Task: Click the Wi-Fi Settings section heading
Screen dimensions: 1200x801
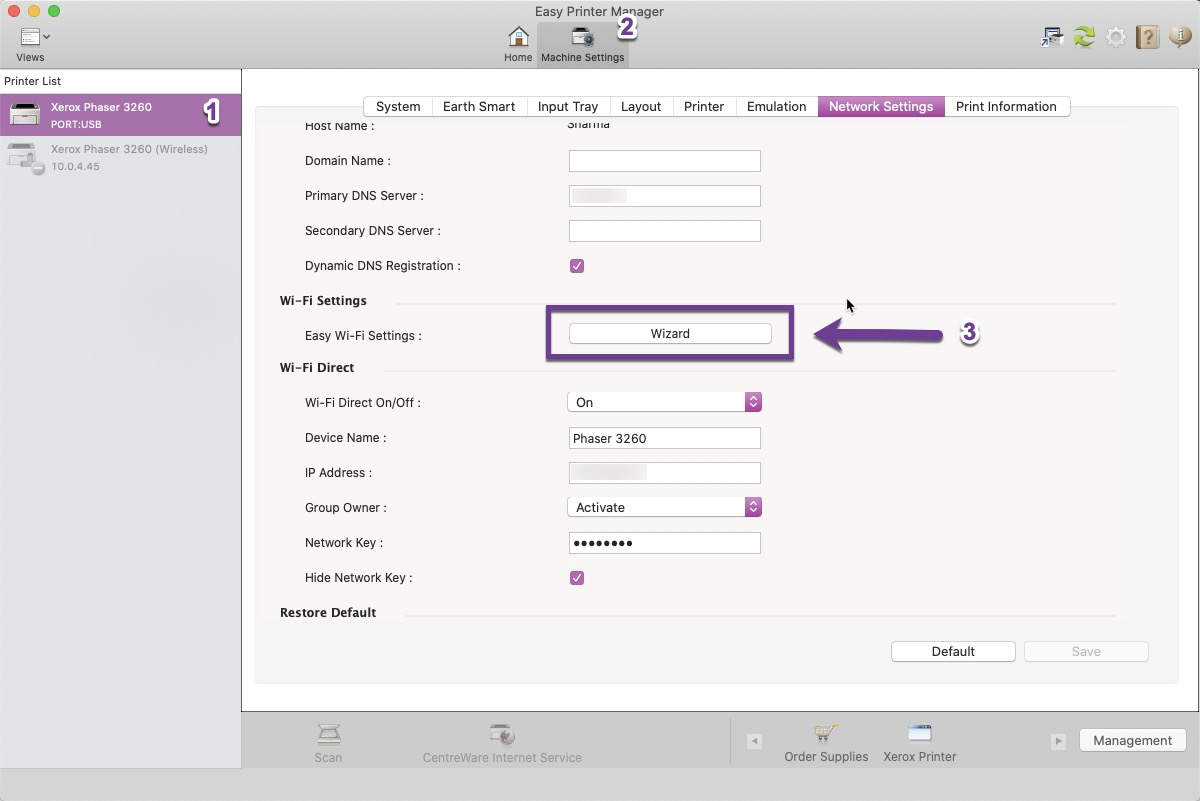Action: tap(323, 300)
